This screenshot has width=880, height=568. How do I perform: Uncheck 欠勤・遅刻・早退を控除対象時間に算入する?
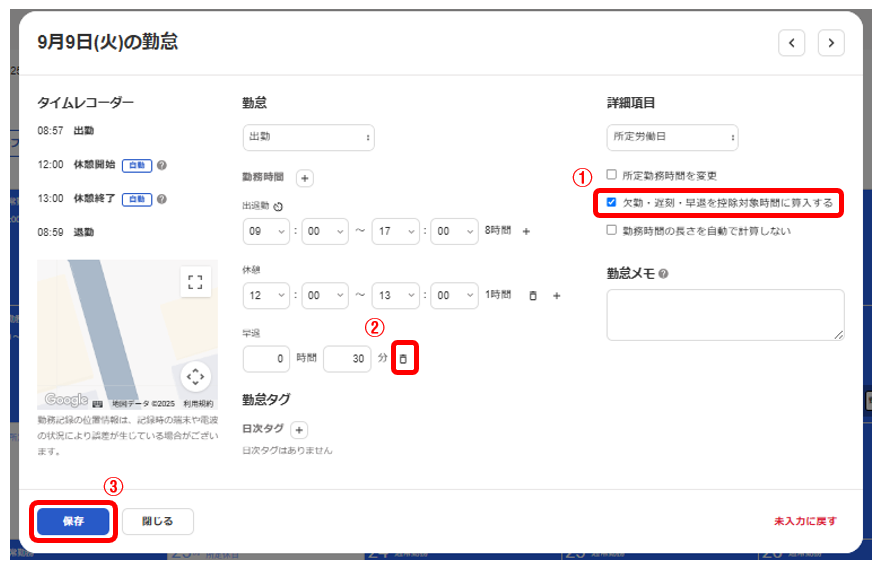click(612, 202)
